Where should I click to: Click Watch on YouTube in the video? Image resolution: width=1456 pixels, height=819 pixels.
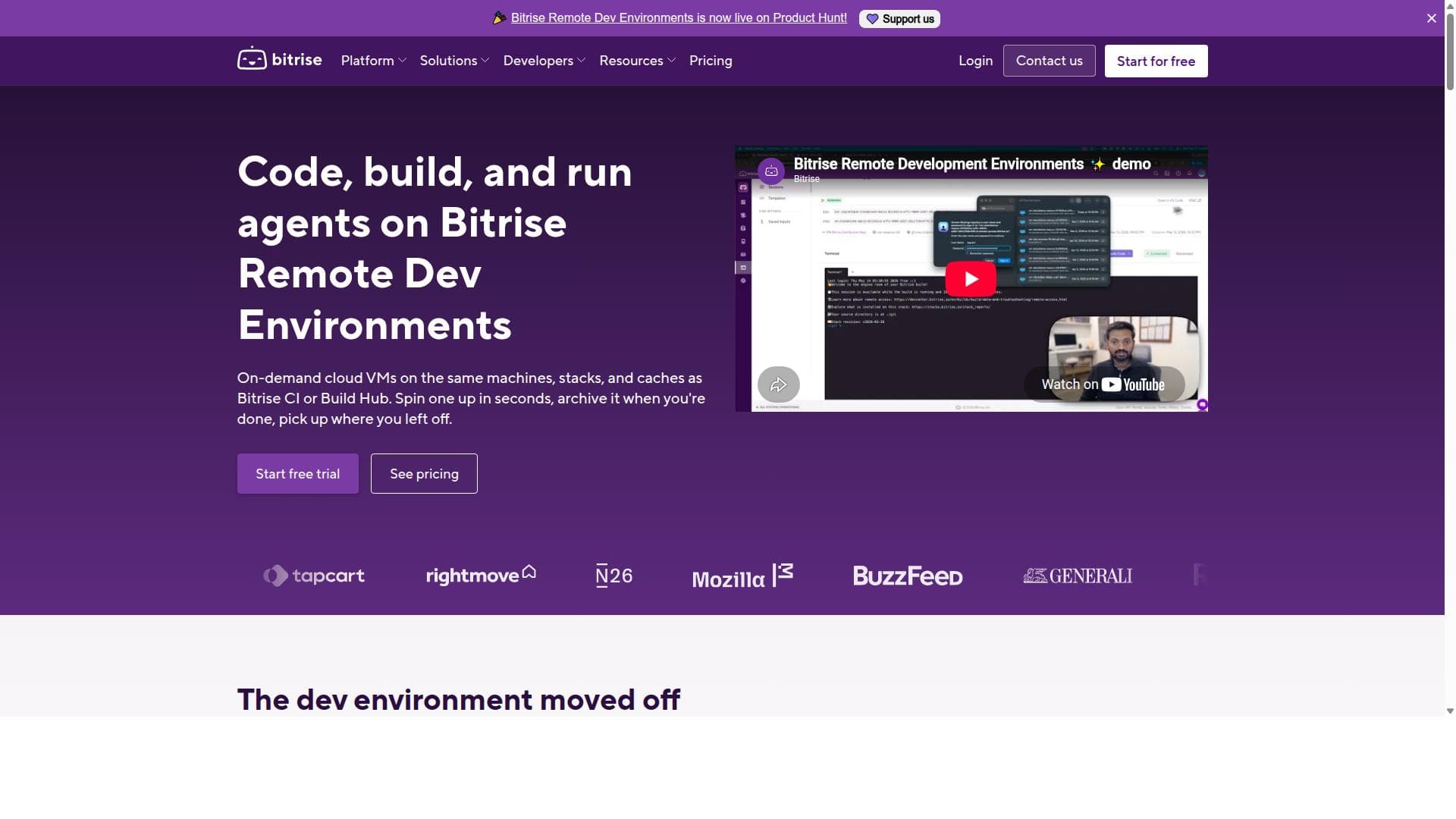click(x=1103, y=384)
